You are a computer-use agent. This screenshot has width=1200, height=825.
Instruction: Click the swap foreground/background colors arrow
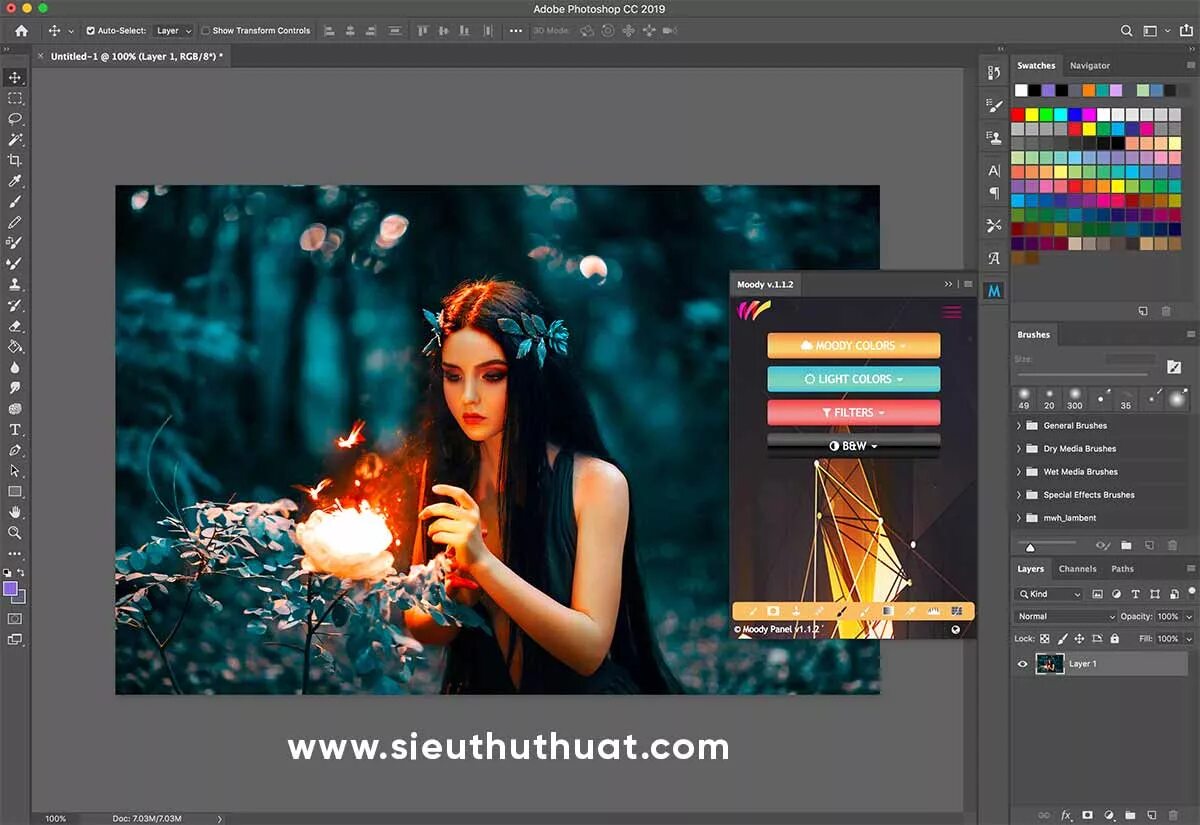pyautogui.click(x=21, y=572)
